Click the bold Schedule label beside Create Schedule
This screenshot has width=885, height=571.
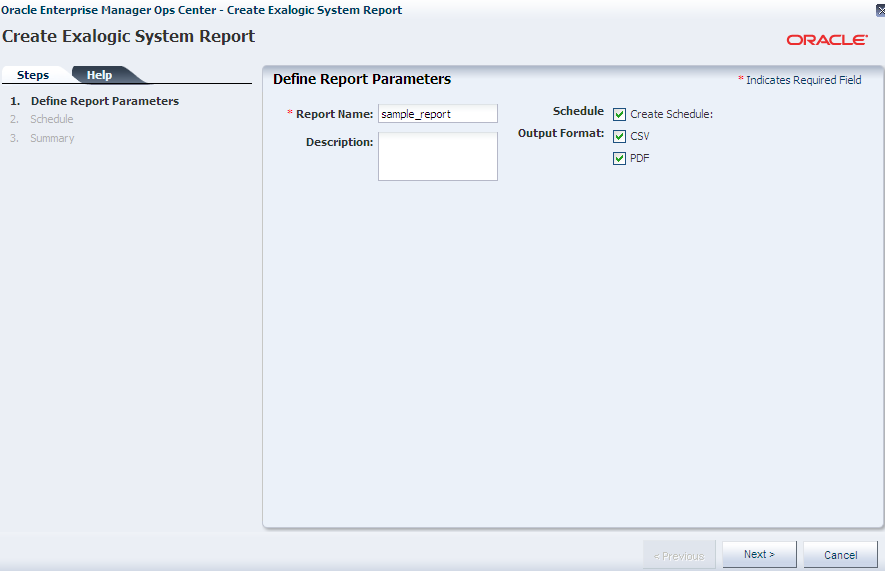(x=578, y=111)
